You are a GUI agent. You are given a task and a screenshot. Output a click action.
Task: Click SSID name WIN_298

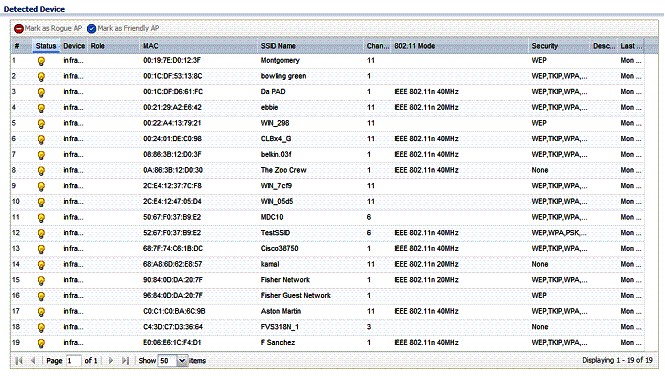275,123
